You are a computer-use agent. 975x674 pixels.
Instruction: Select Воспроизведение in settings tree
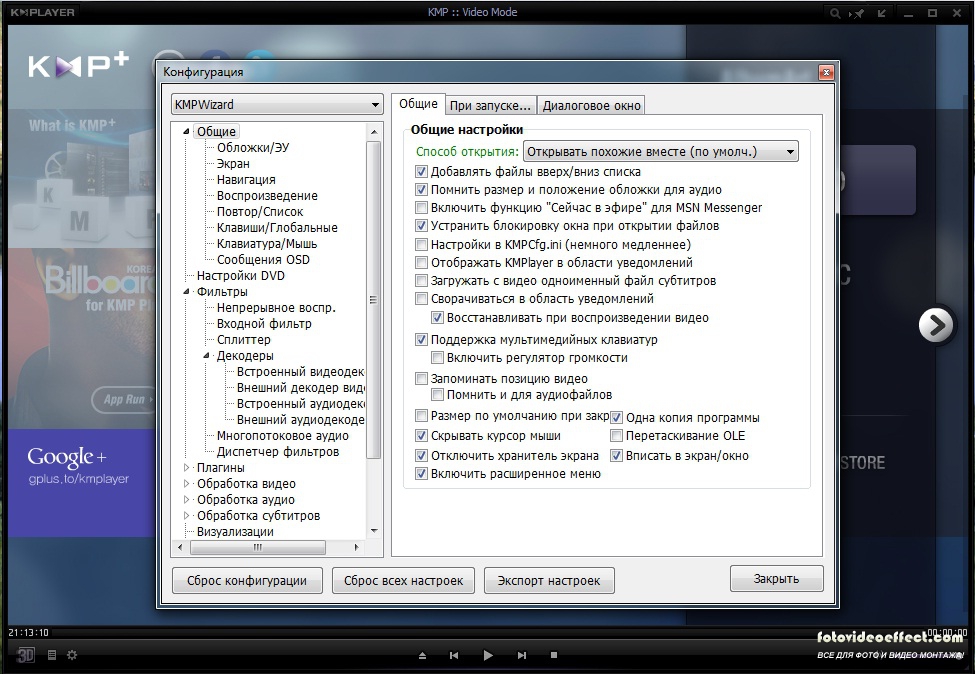pos(267,195)
